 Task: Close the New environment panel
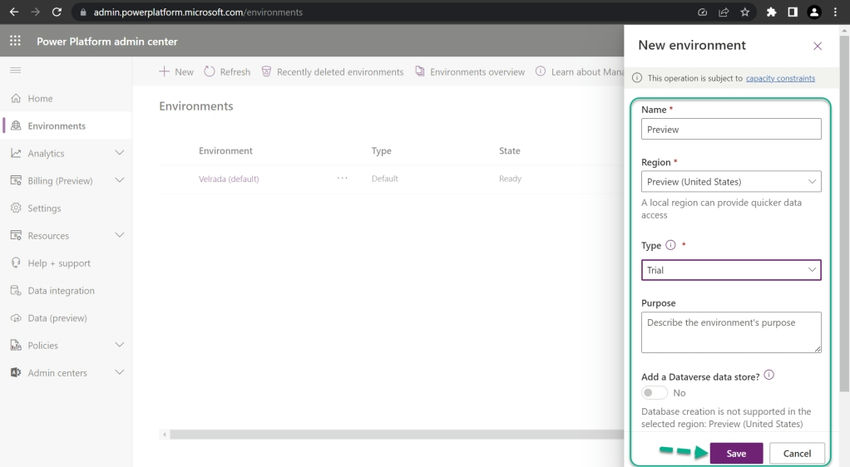pyautogui.click(x=817, y=46)
